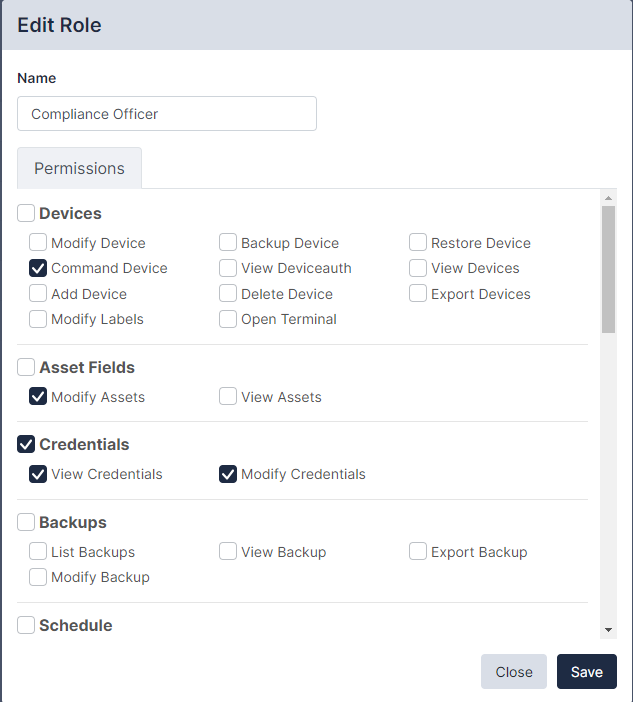Deselect the Credentials group checkbox
Image resolution: width=633 pixels, height=702 pixels.
tap(26, 444)
